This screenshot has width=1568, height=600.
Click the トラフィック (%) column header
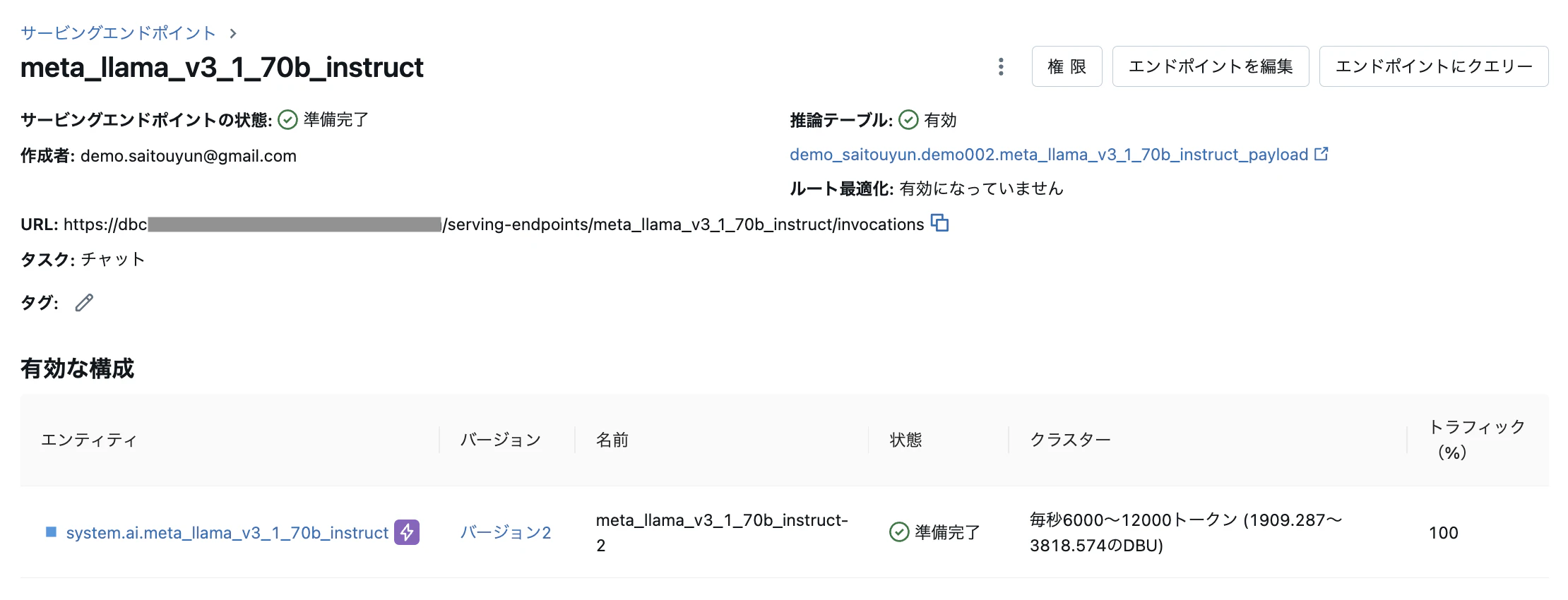point(1477,440)
